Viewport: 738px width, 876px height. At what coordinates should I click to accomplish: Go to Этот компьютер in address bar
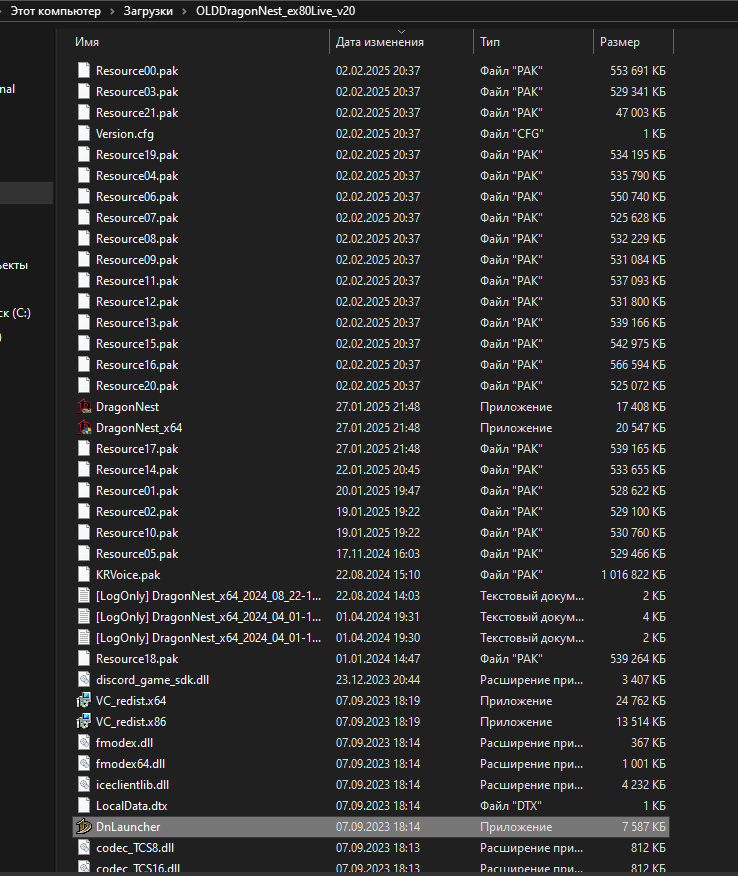click(56, 11)
